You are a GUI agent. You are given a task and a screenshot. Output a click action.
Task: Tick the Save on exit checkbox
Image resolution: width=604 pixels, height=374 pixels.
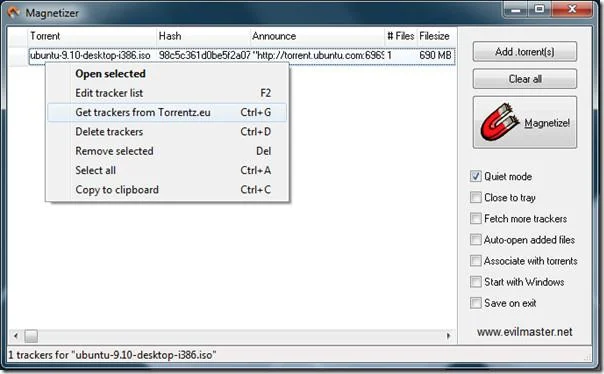click(x=476, y=303)
